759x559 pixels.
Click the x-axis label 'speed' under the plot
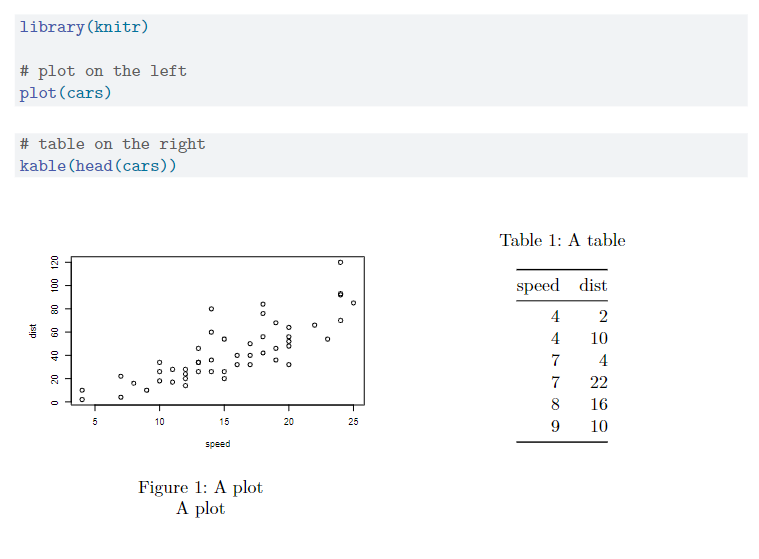click(x=217, y=444)
